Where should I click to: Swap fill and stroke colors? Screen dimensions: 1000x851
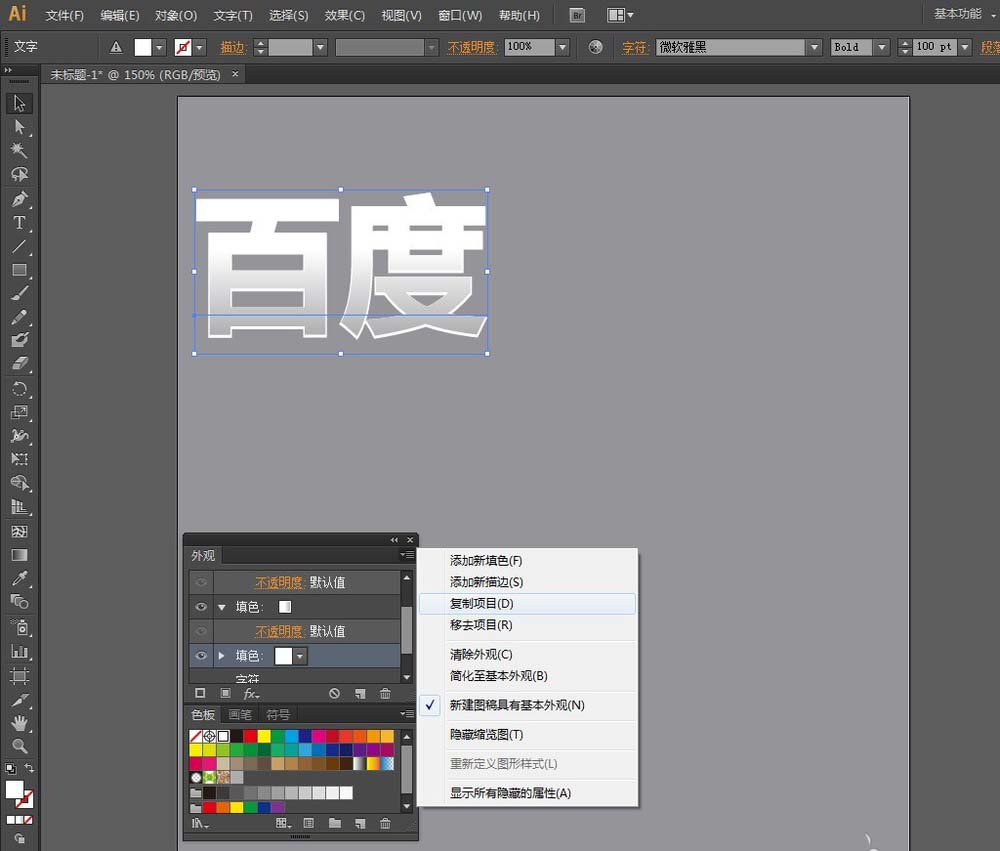(29, 768)
